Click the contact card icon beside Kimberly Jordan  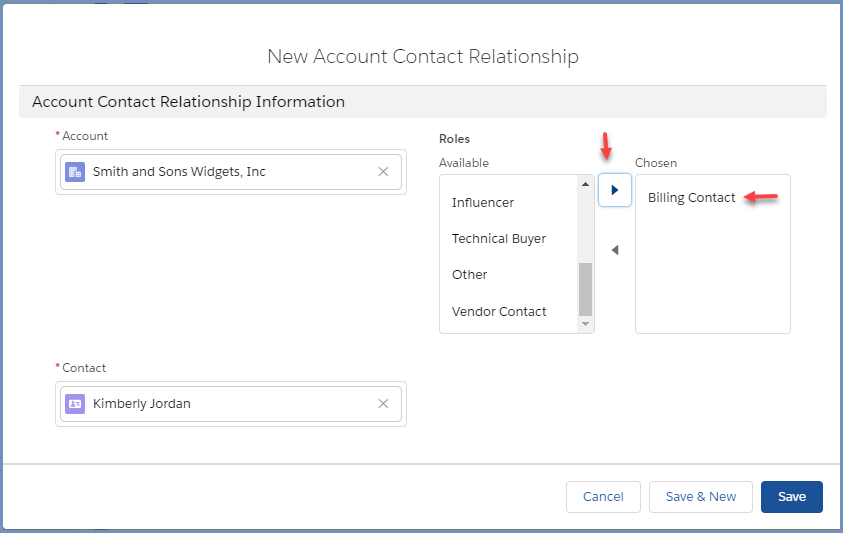[x=75, y=404]
